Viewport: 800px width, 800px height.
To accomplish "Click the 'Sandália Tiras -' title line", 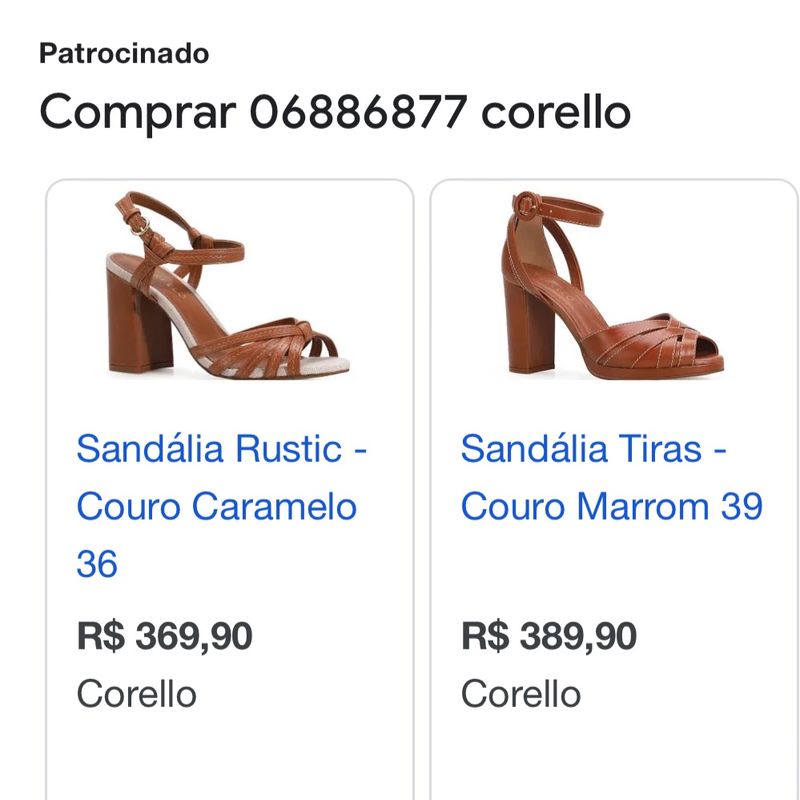I will click(594, 448).
